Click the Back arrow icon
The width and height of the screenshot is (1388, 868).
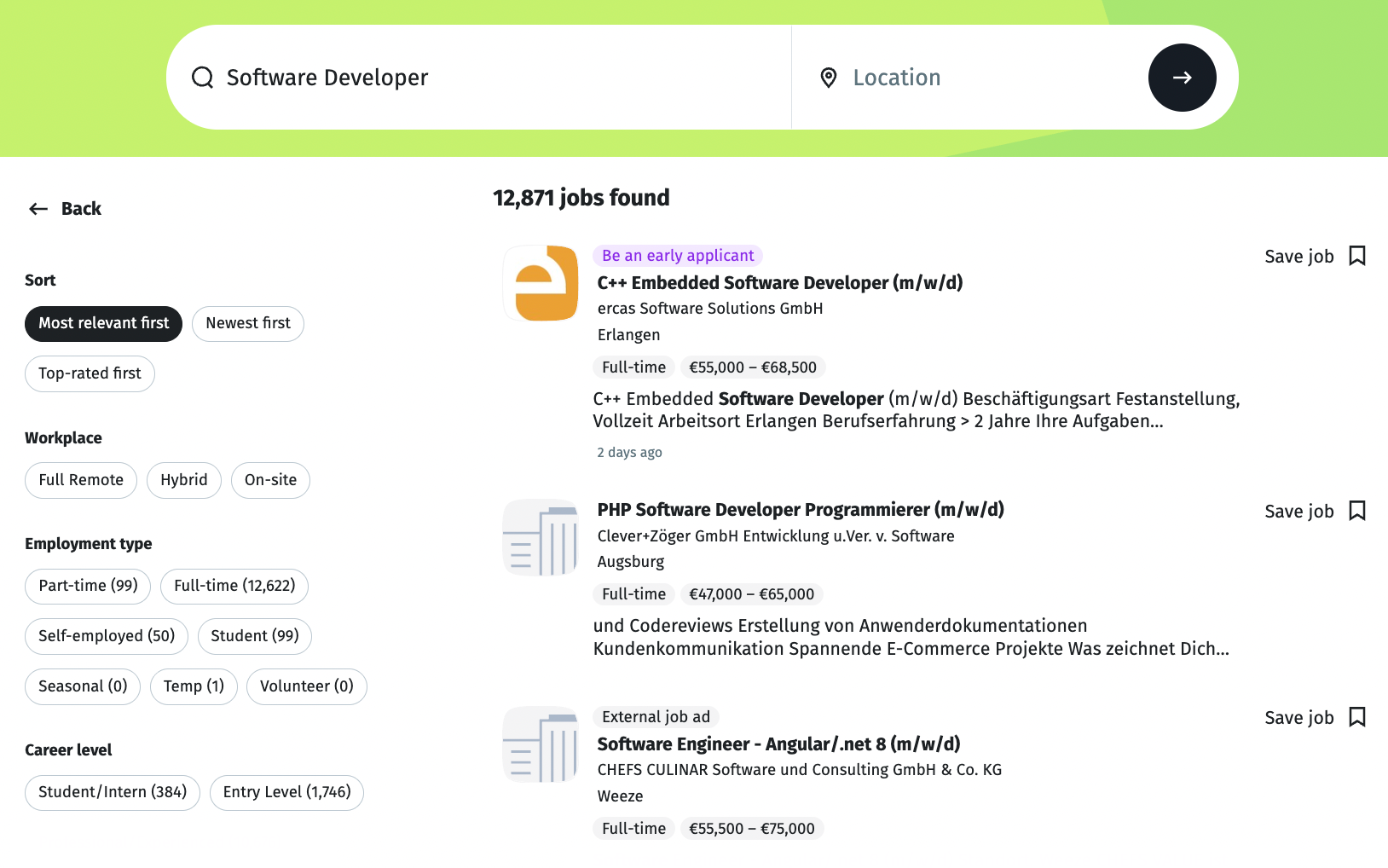click(x=38, y=209)
